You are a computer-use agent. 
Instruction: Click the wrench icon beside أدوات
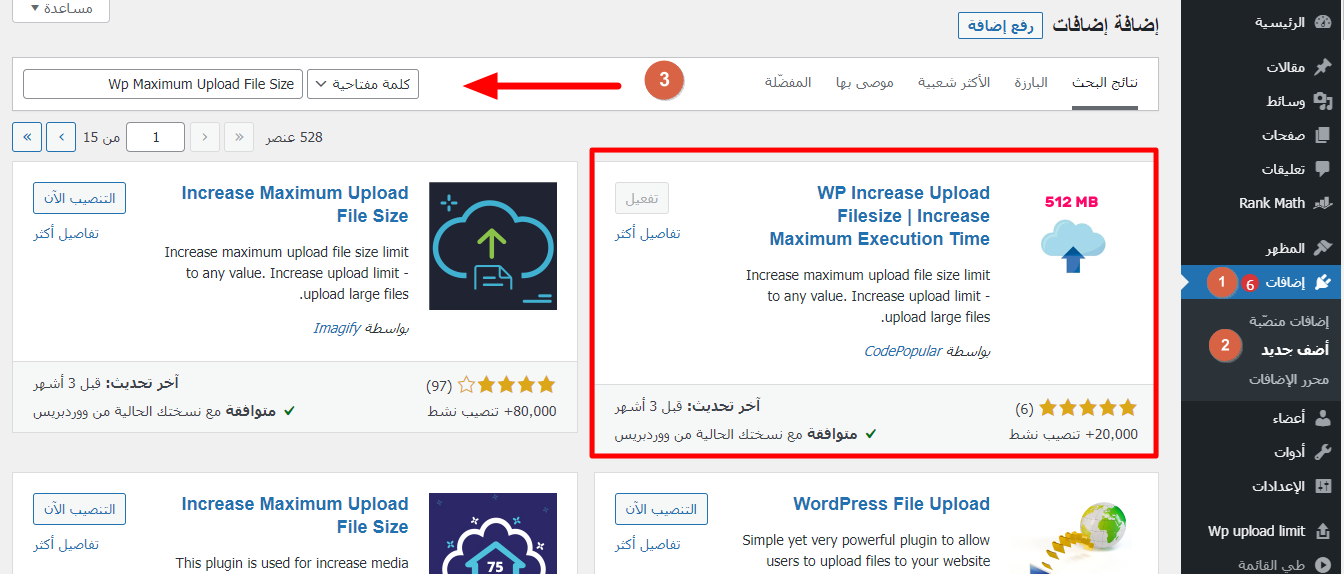pos(1323,452)
